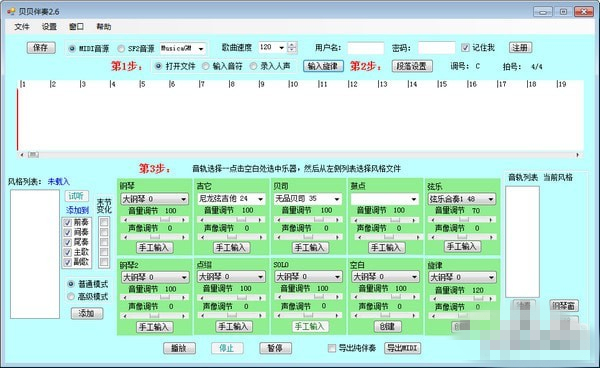Toggle 导出纯伴奏 checkbox
600x368 pixels.
332,348
